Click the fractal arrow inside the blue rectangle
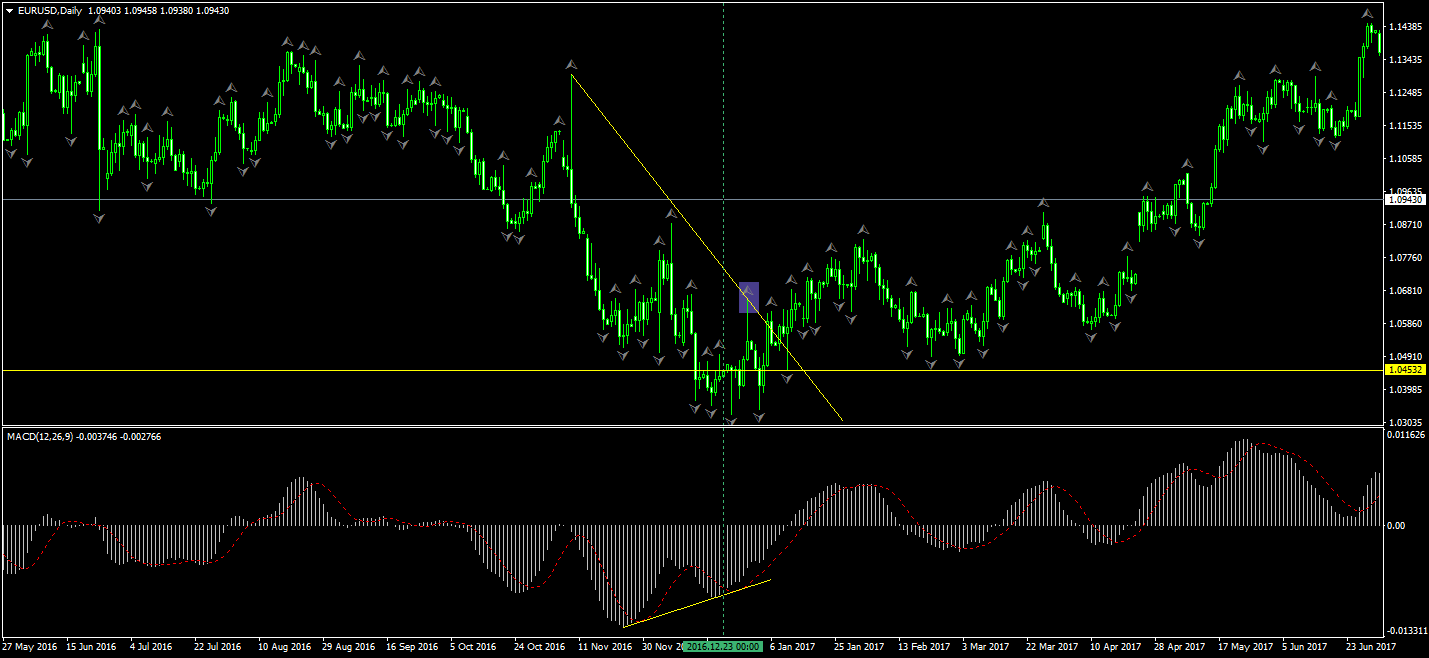This screenshot has height=658, width=1429. pyautogui.click(x=746, y=290)
